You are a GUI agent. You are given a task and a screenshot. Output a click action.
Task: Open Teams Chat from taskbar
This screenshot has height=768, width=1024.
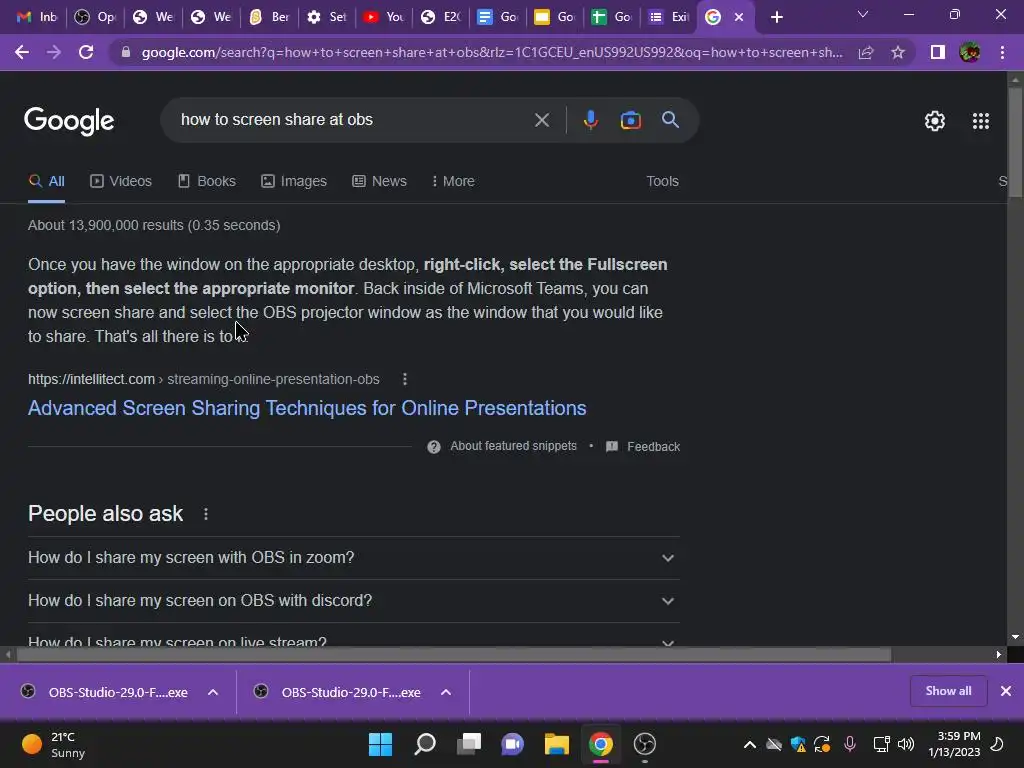tap(512, 744)
